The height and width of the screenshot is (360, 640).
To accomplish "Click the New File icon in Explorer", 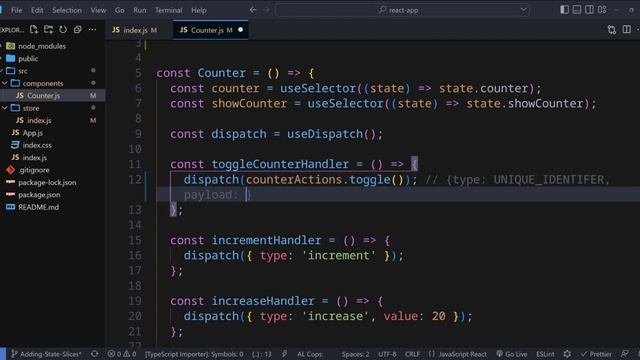I will pos(34,29).
